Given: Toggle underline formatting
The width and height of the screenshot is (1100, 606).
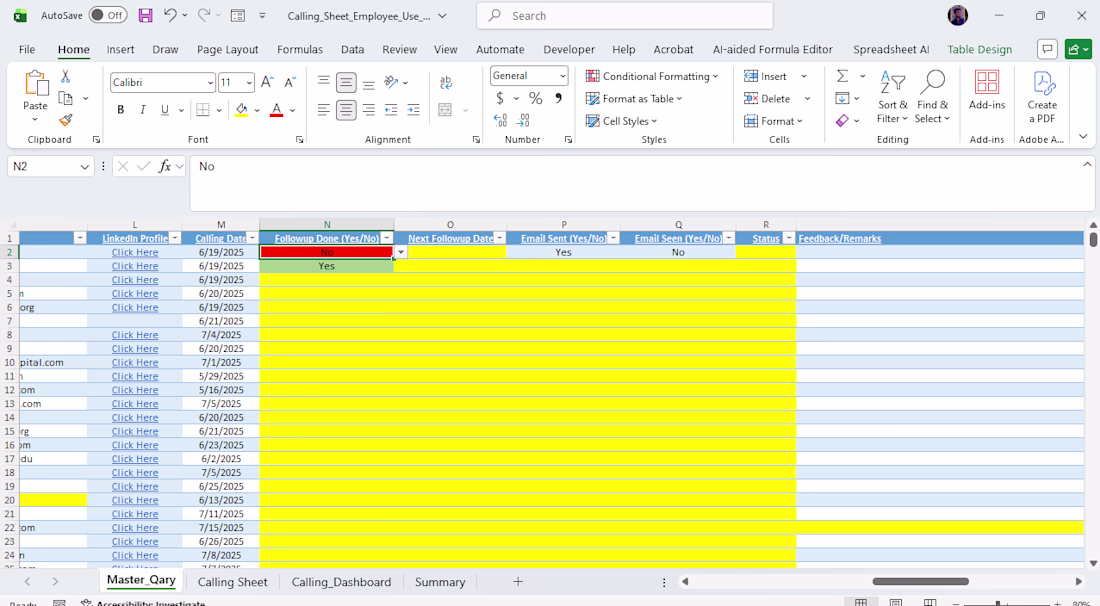Looking at the screenshot, I should (x=165, y=110).
